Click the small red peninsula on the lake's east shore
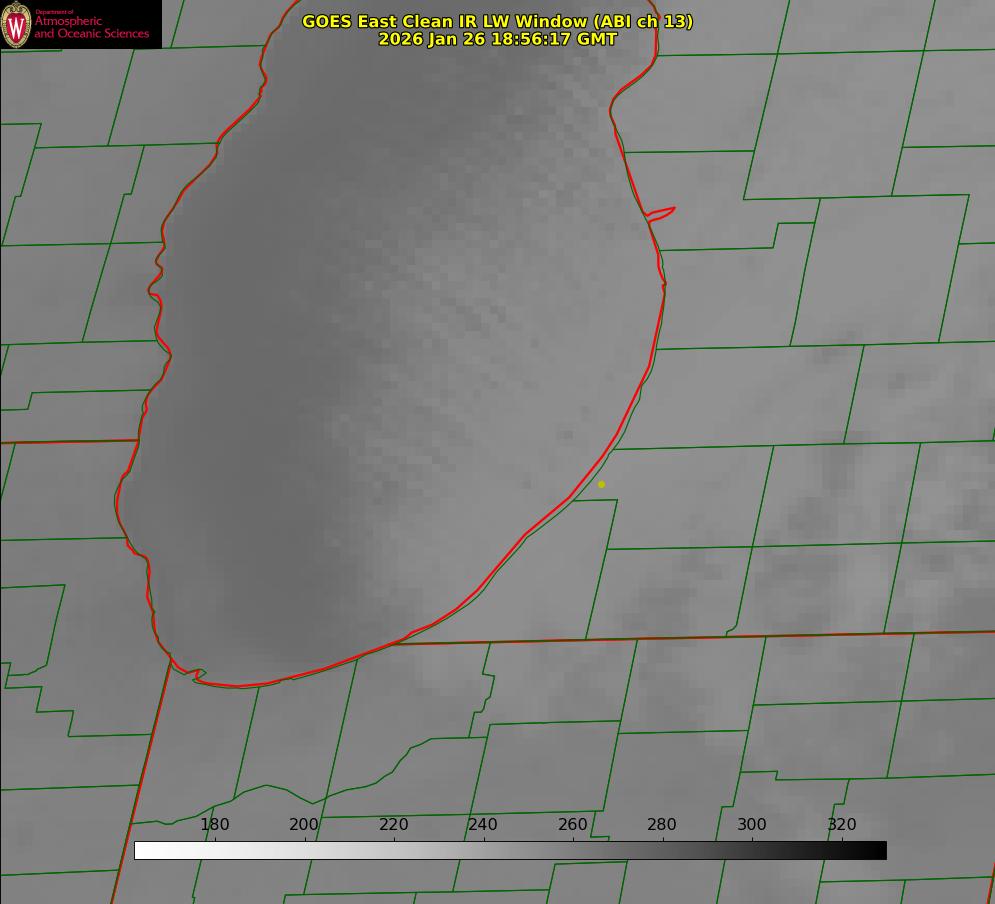995x904 pixels. coord(662,212)
